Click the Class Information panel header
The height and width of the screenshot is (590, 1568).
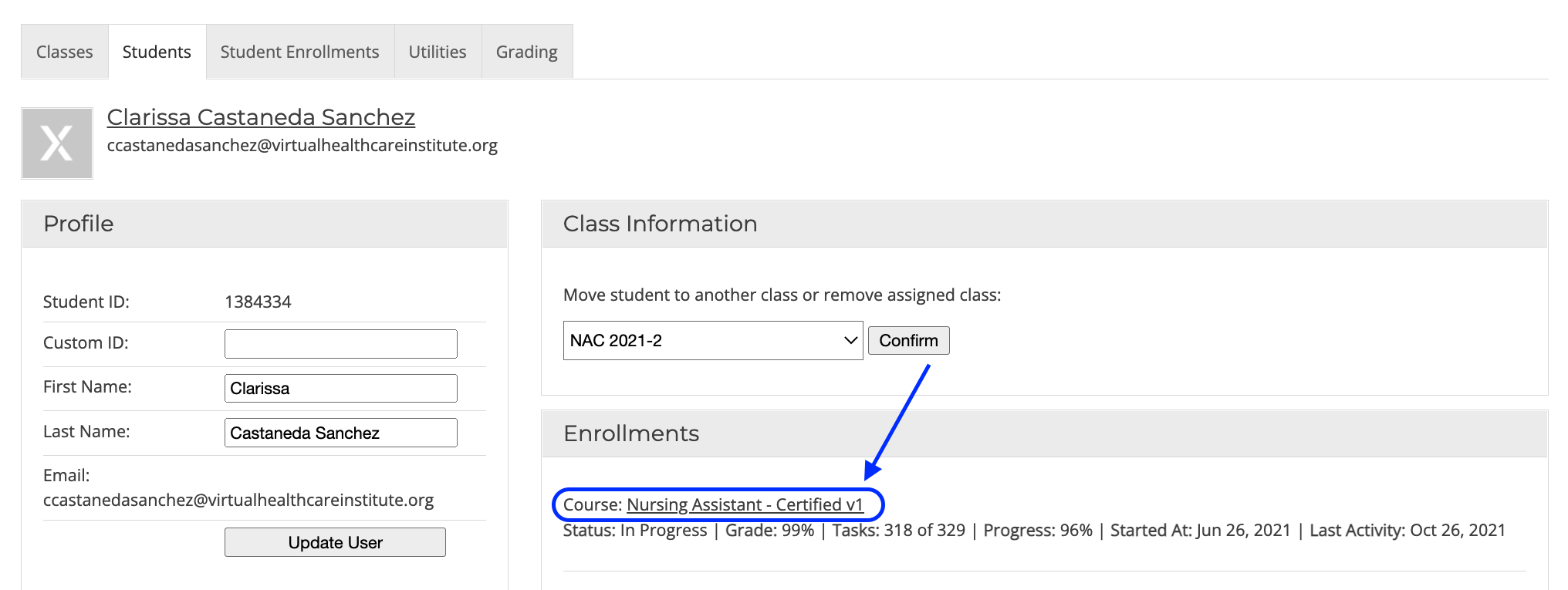1045,224
